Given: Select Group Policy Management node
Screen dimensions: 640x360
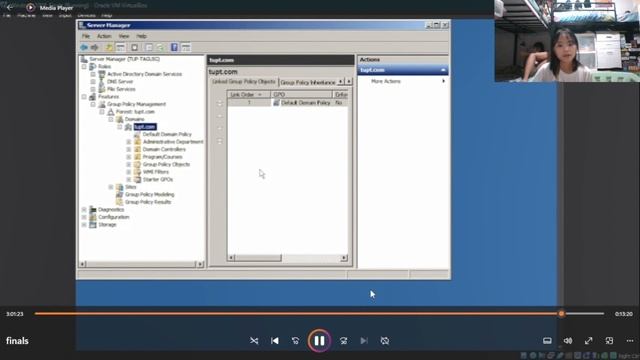Looking at the screenshot, I should tap(136, 104).
